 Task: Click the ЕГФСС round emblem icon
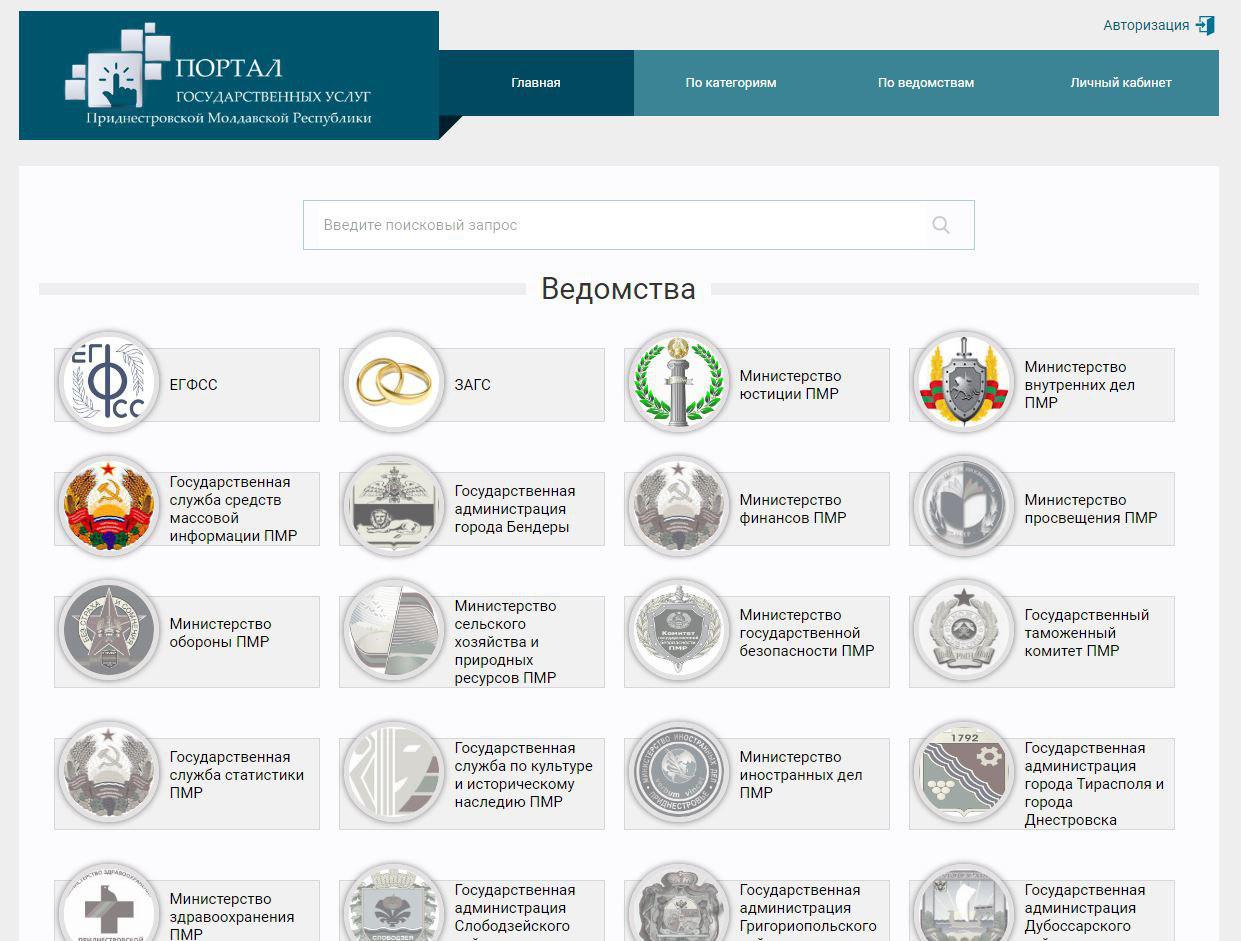click(108, 383)
